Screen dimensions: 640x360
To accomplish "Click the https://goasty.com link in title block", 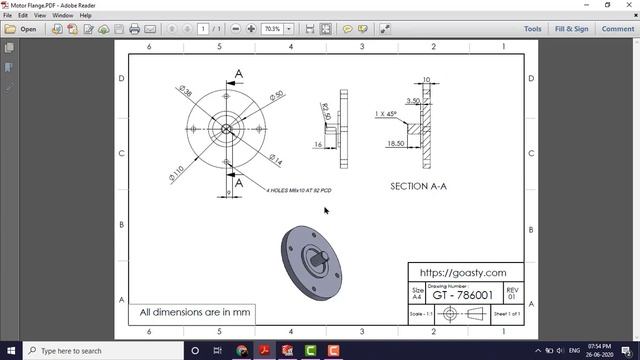I will tap(463, 273).
